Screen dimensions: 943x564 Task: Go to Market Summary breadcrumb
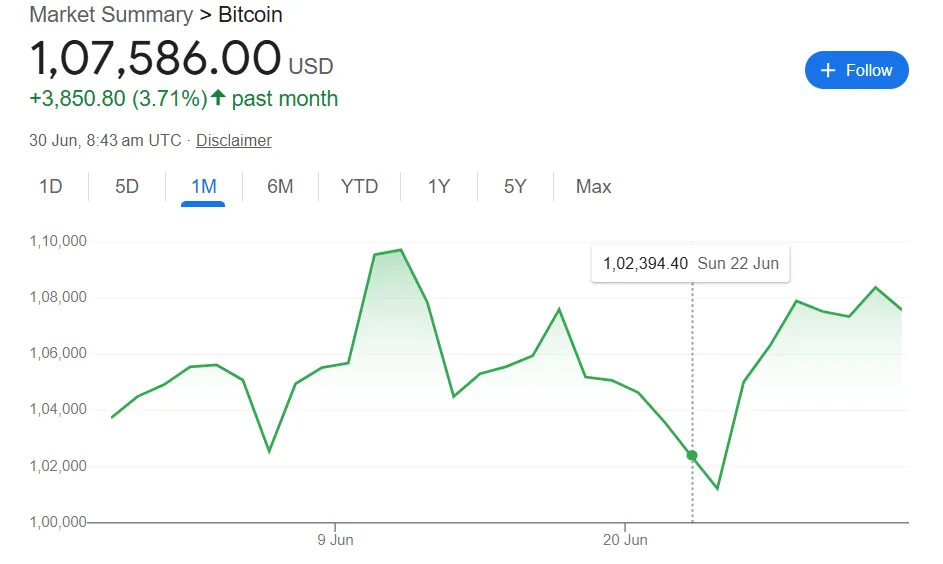pyautogui.click(x=111, y=15)
